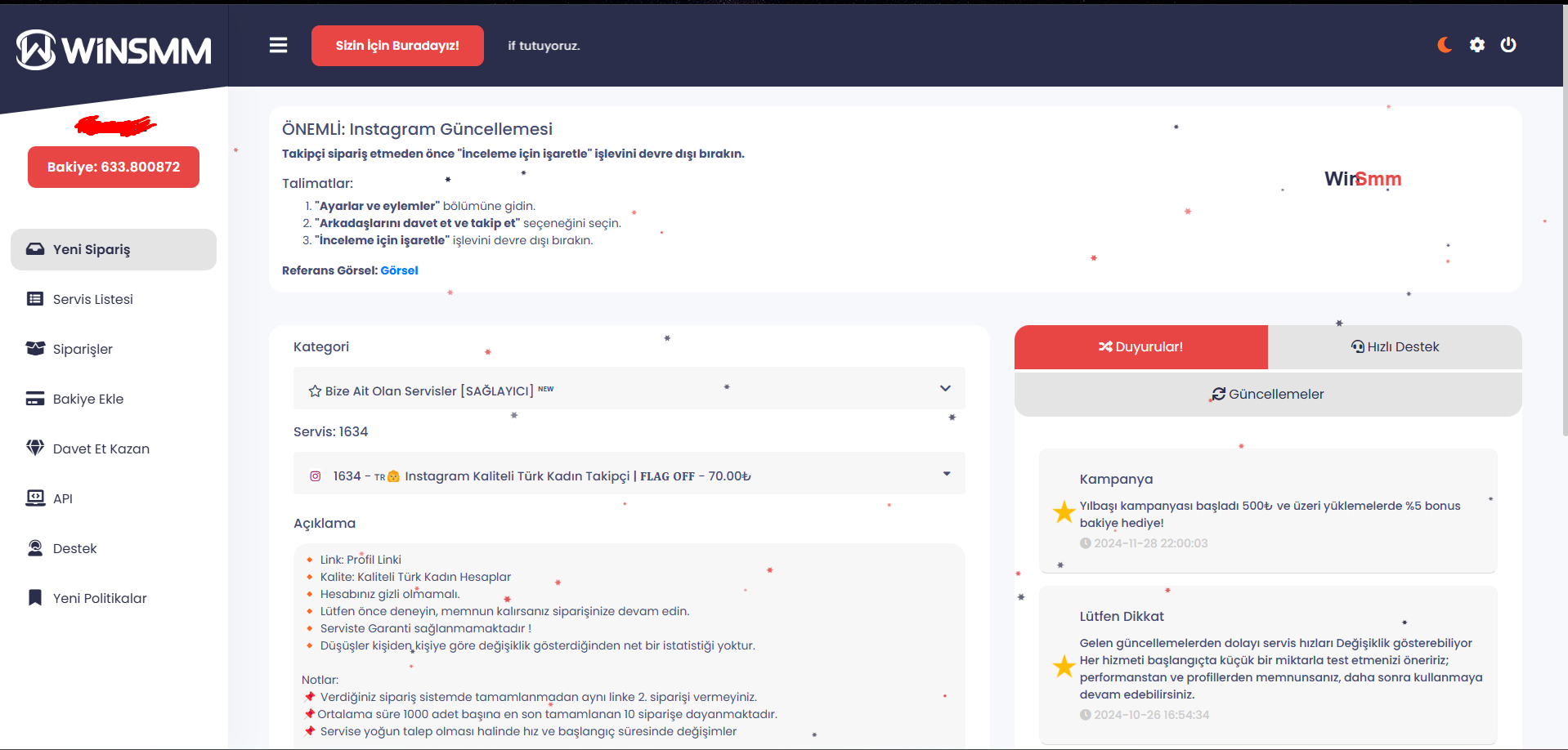Viewport: 1568px width, 750px height.
Task: Click the page vertical scrollbar
Action: tap(1565, 221)
